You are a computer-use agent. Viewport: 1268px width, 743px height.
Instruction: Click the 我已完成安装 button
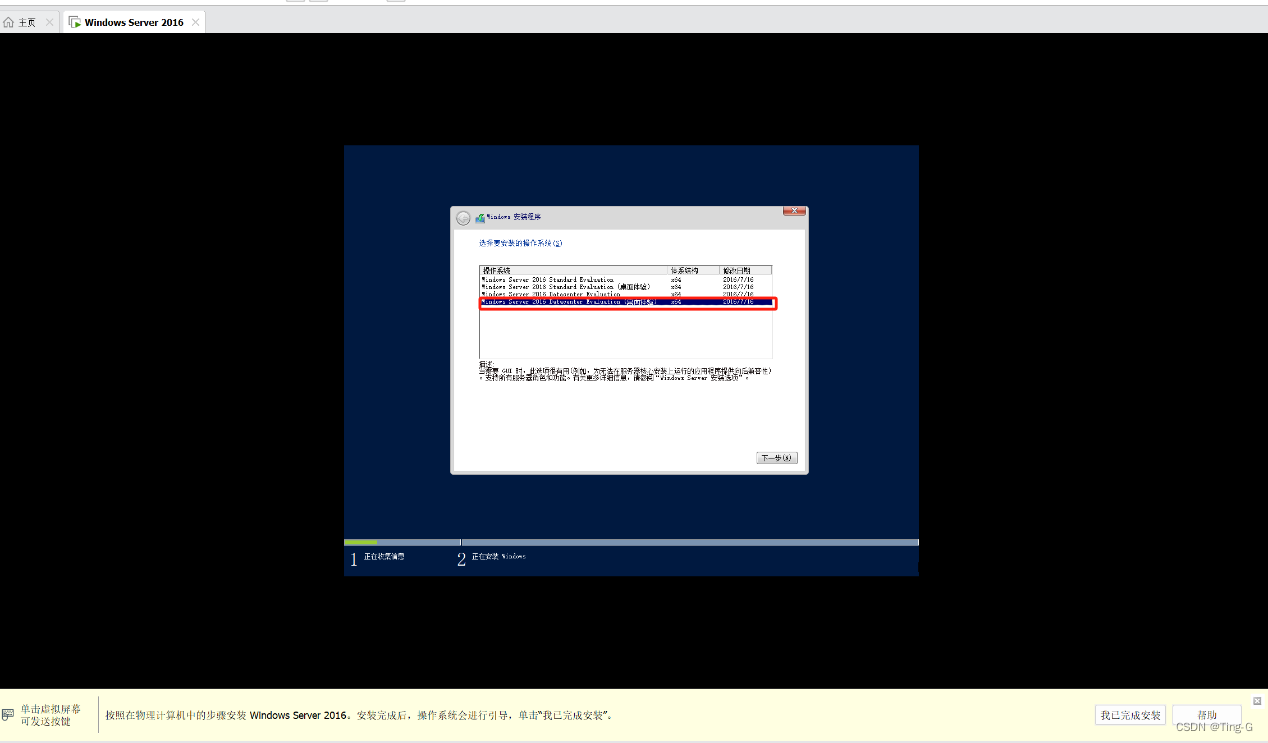tap(1130, 715)
